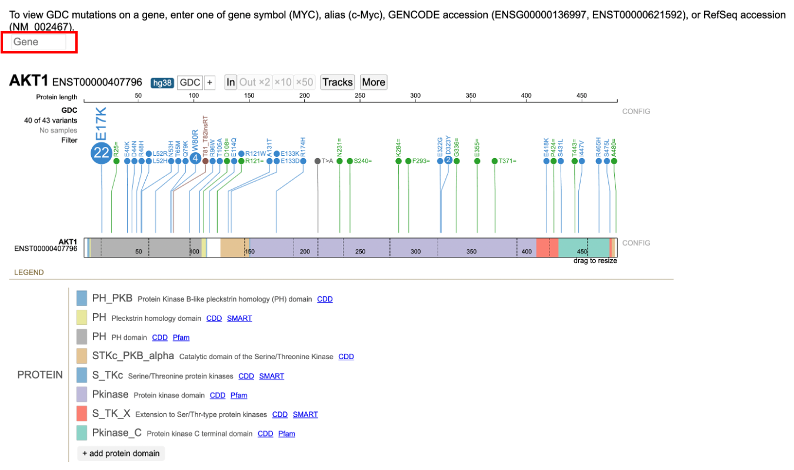
Task: Click the plus button next to GDC
Action: (x=210, y=82)
